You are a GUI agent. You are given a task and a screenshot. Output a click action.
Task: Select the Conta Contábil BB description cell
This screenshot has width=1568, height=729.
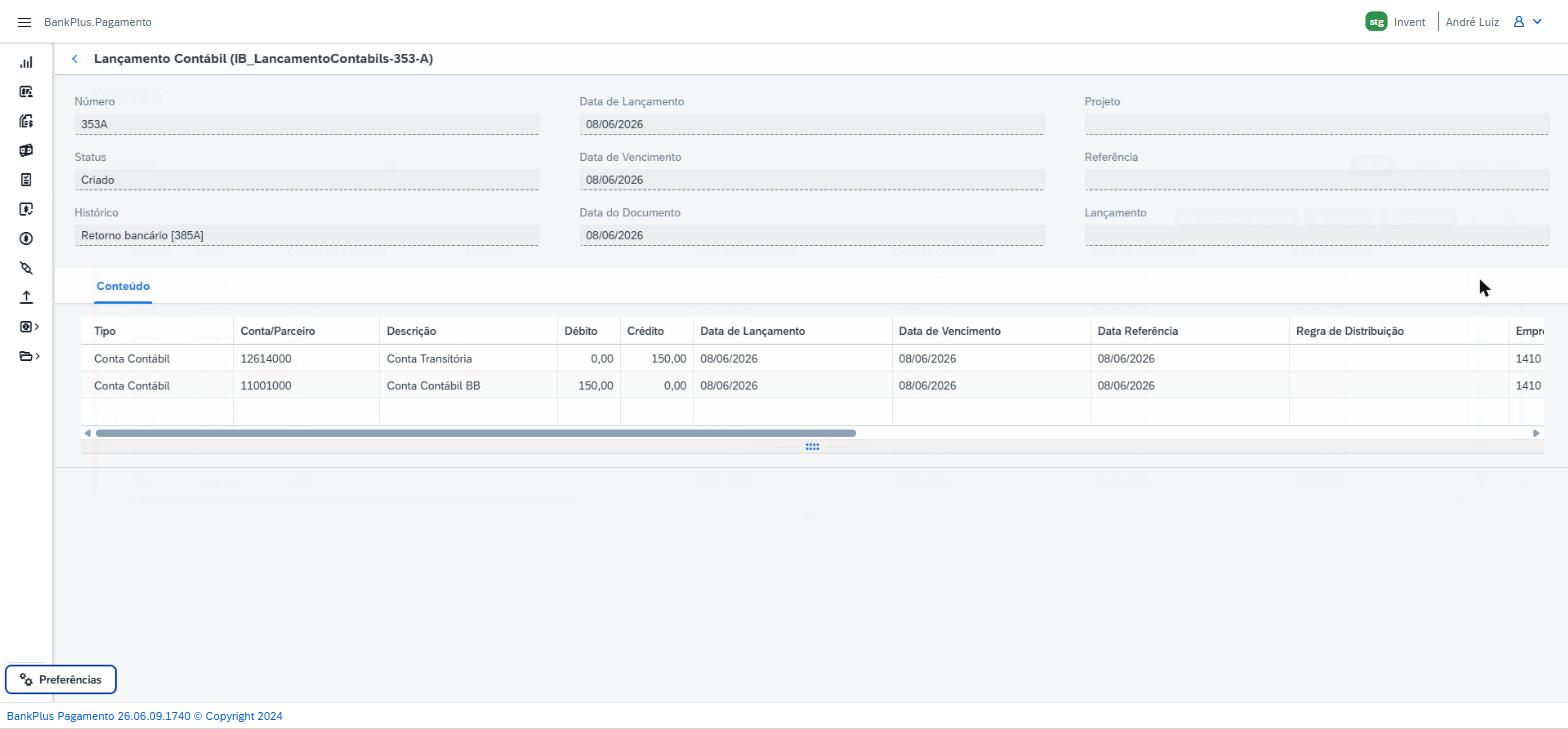[468, 386]
